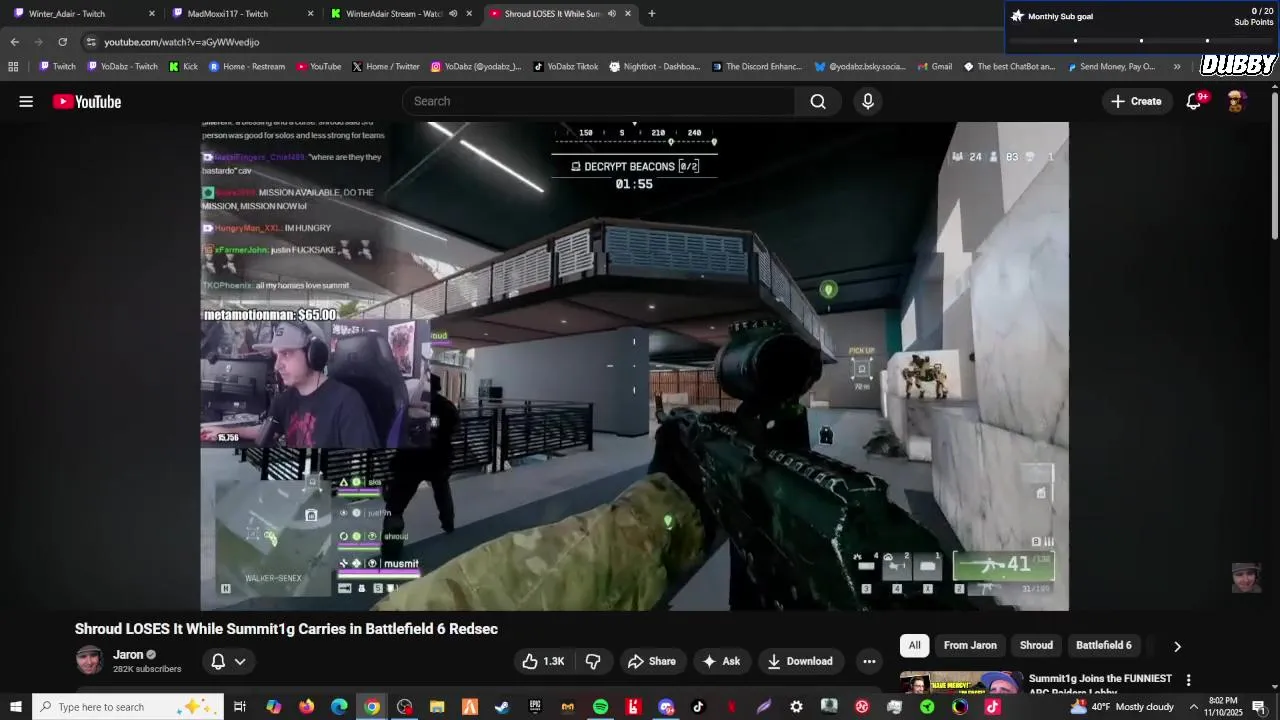This screenshot has width=1280, height=720.
Task: Open the Gmail bookmark
Action: (934, 67)
